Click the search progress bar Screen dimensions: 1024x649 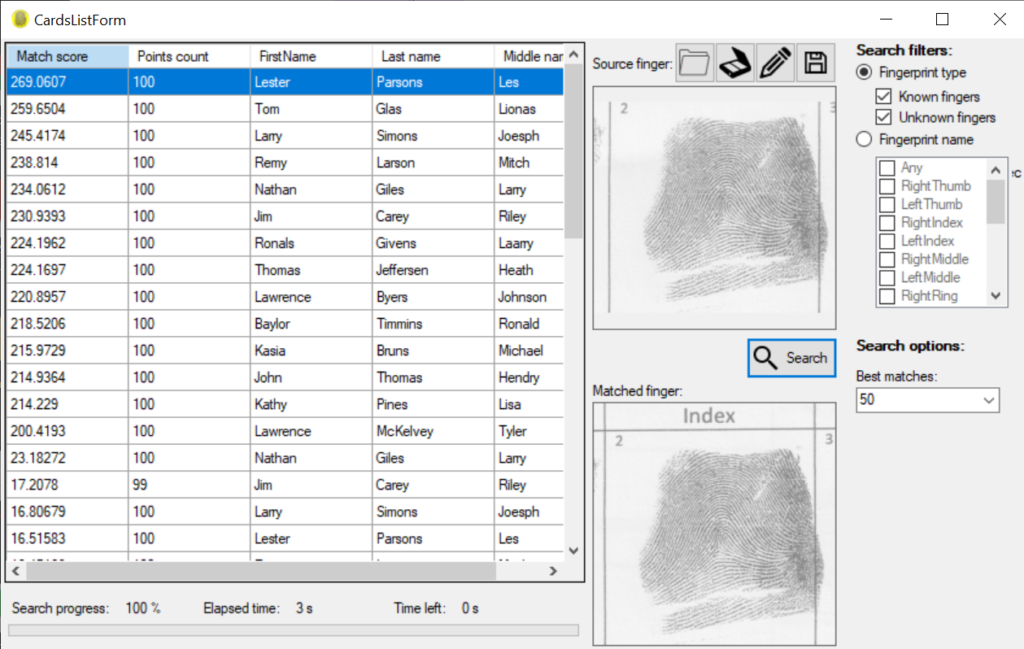pos(293,630)
